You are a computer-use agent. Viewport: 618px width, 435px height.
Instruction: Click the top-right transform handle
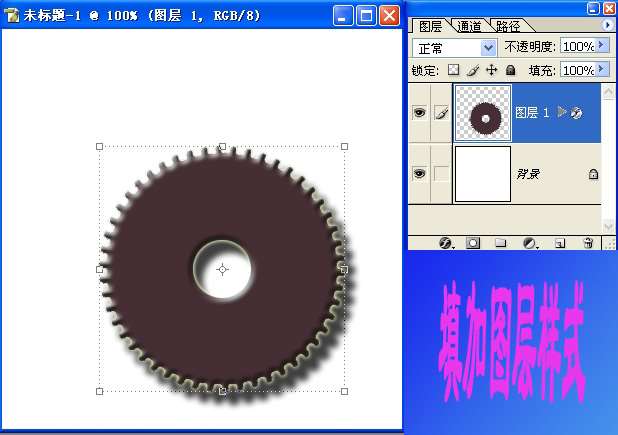pyautogui.click(x=344, y=147)
